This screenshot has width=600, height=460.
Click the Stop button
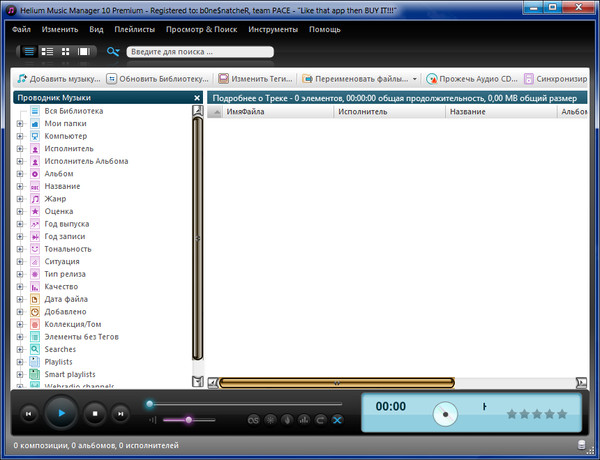point(95,414)
